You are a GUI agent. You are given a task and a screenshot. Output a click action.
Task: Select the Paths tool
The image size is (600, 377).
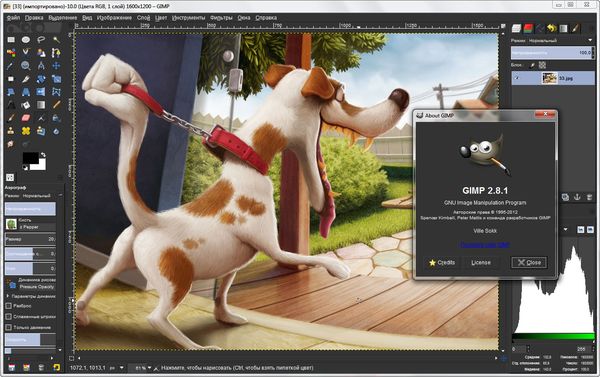click(x=56, y=53)
